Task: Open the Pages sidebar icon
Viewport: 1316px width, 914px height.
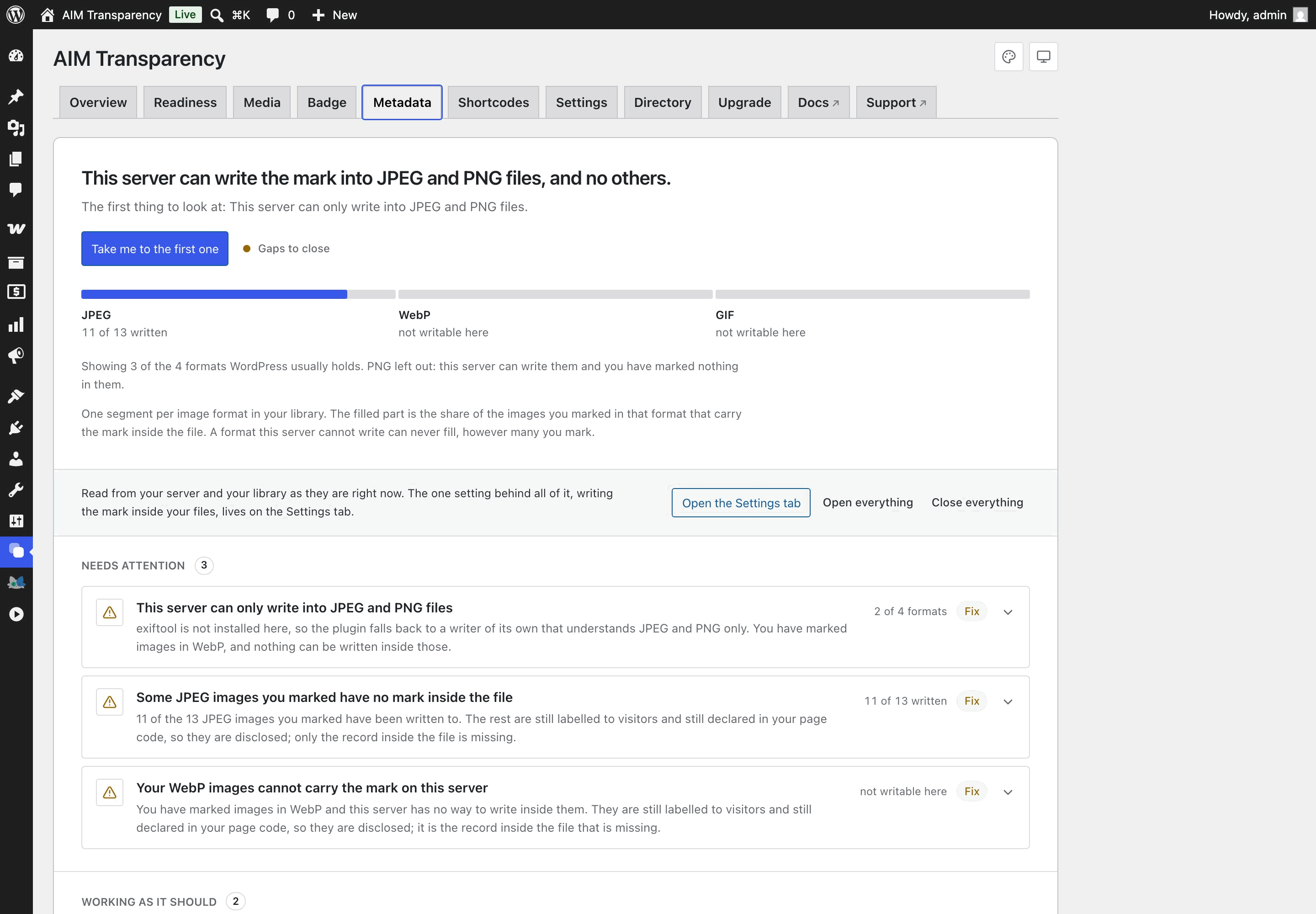Action: 16,159
